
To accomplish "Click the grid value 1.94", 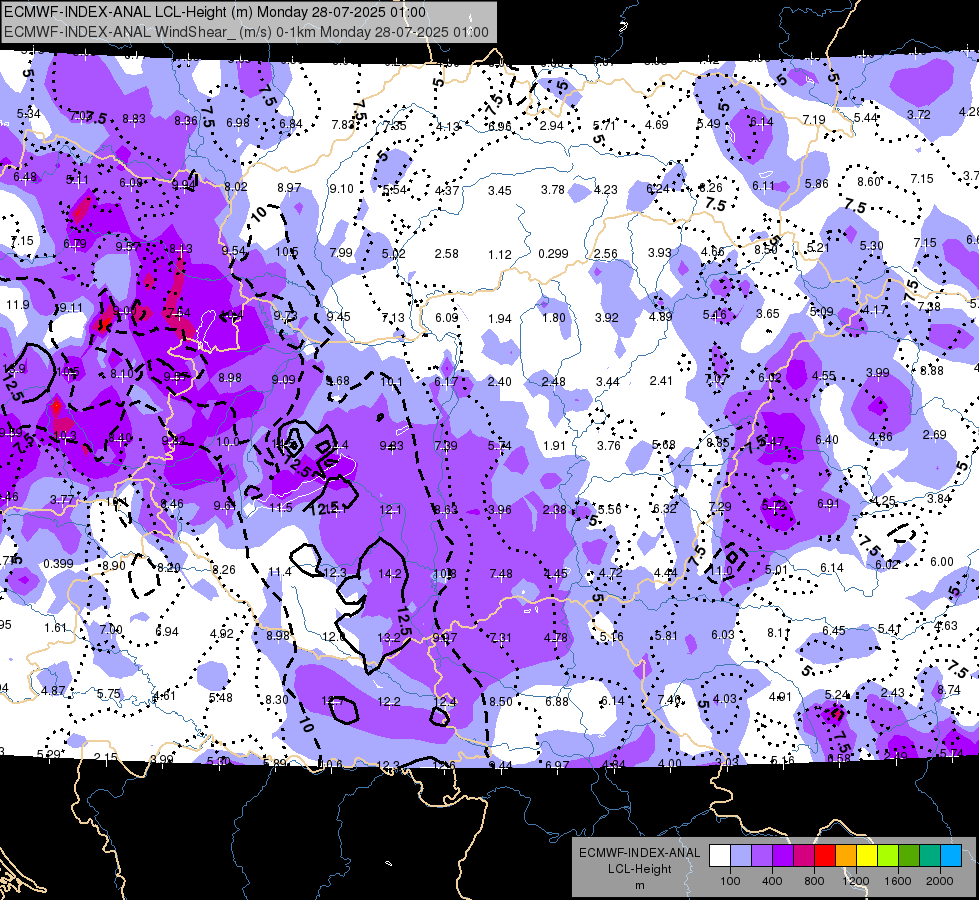I will 499,319.
